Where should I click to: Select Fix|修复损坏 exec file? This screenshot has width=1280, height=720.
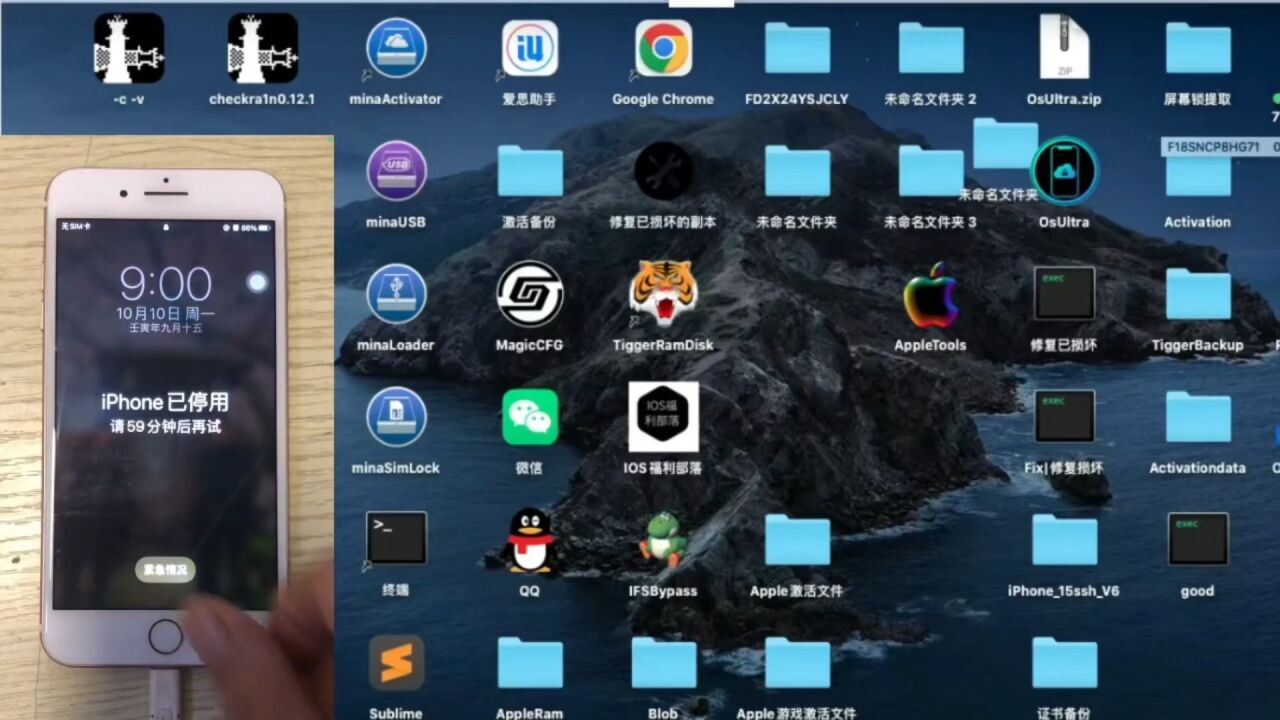click(x=1064, y=417)
